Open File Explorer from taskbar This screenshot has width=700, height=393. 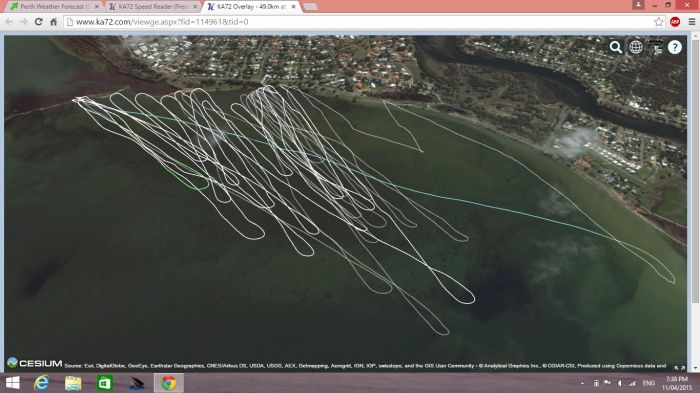[x=73, y=383]
